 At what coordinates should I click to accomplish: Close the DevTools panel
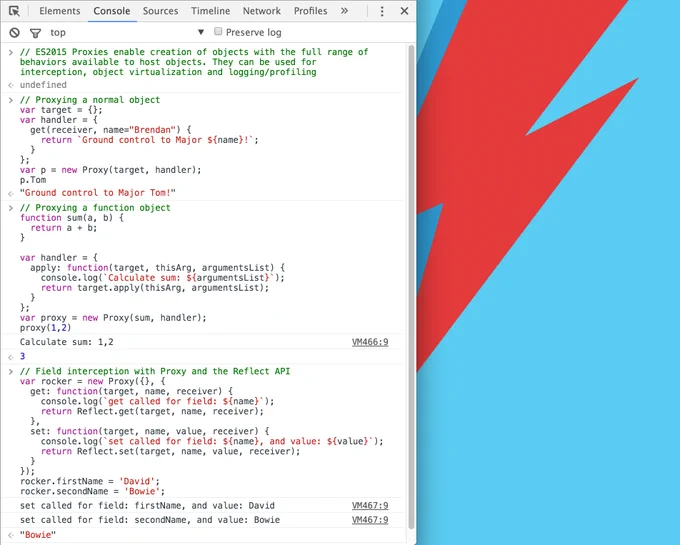tap(404, 11)
